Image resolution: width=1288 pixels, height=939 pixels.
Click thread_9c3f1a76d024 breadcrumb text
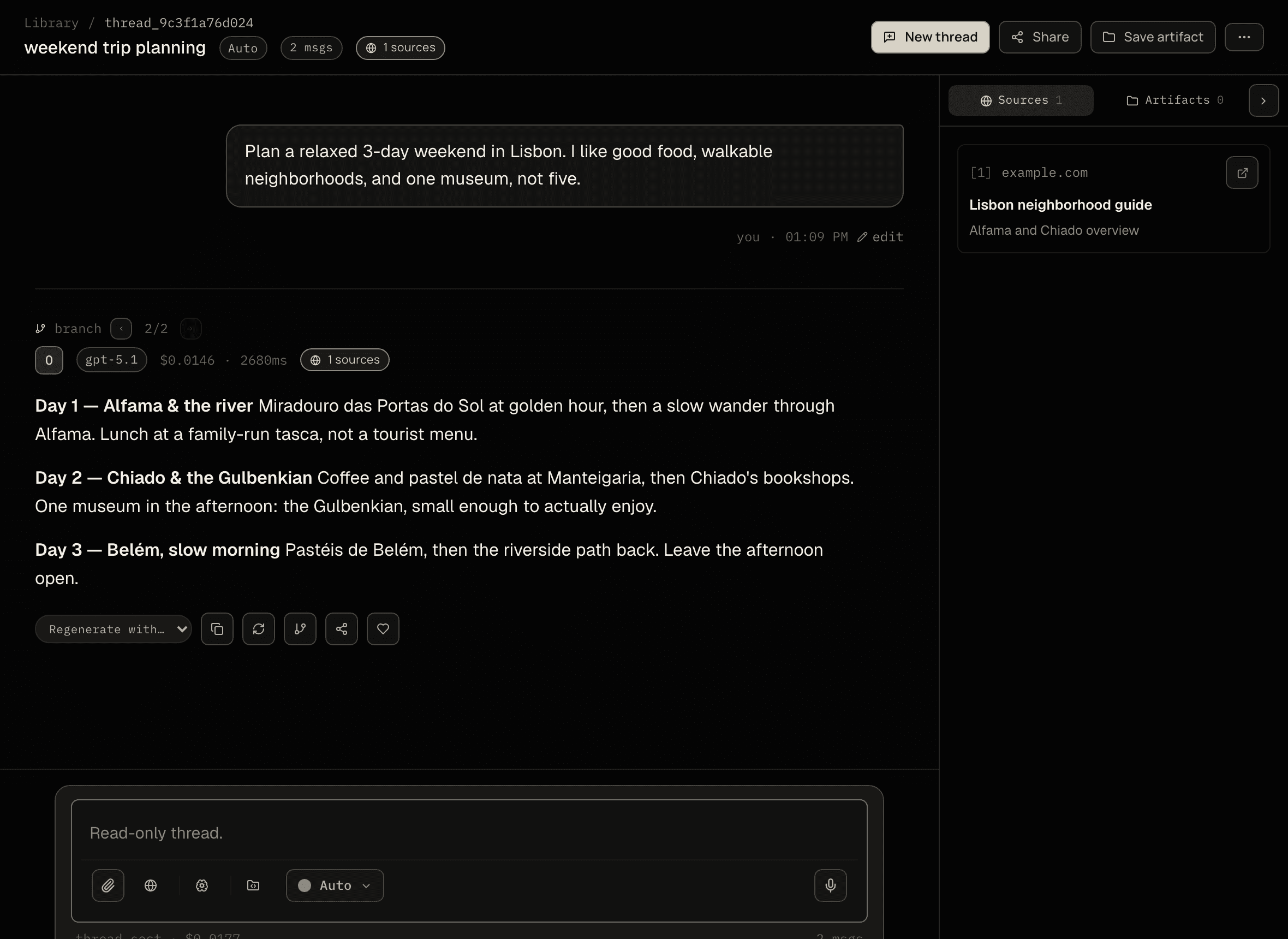179,23
